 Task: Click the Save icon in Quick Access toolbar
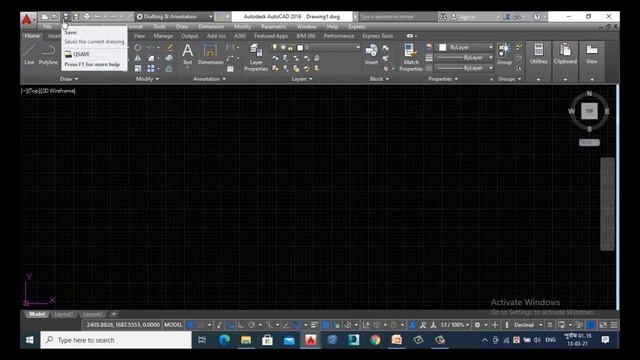pyautogui.click(x=65, y=17)
